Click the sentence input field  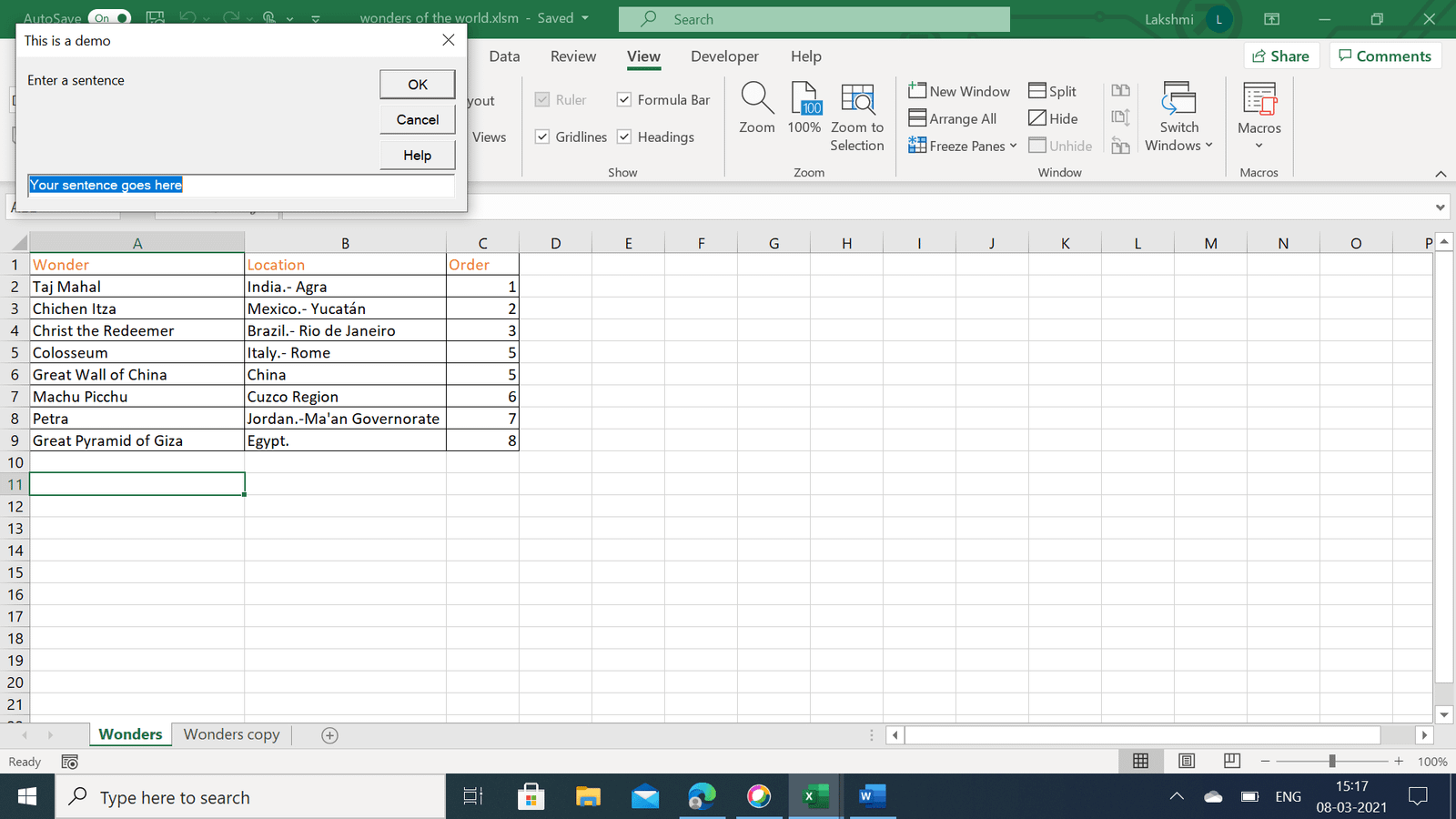click(x=241, y=186)
